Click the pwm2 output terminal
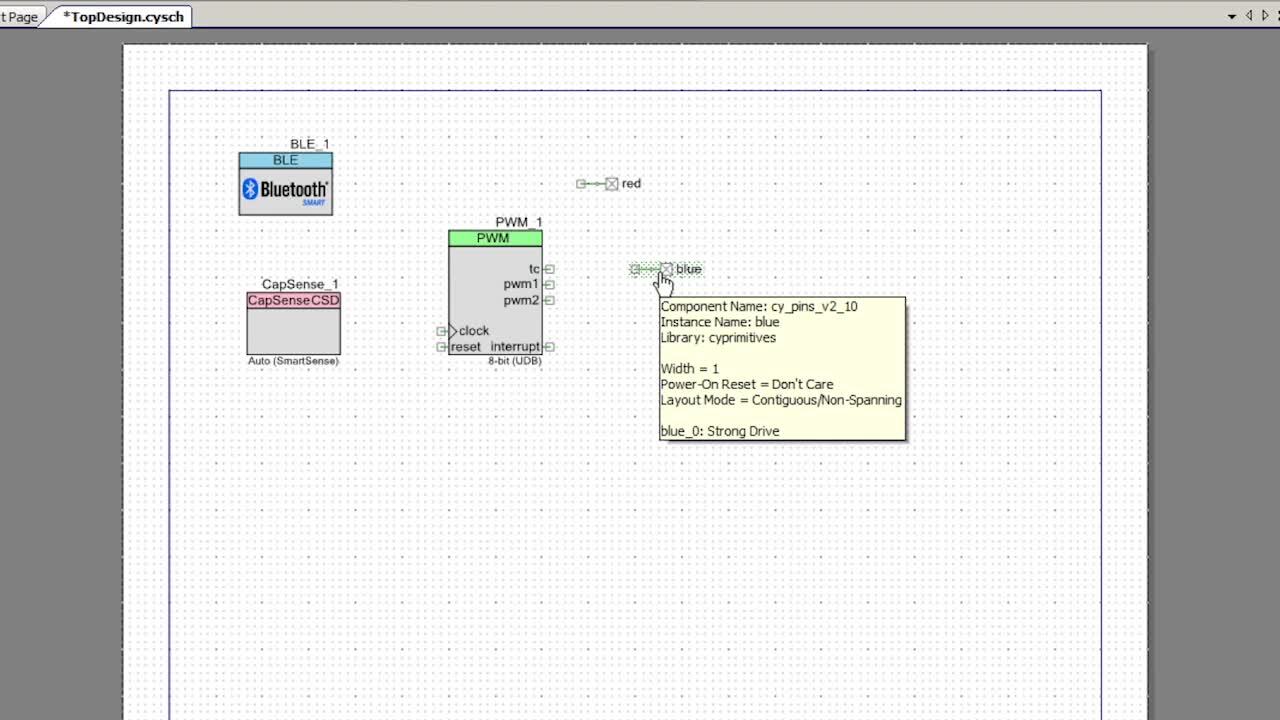Screen dimensions: 1280x720 548,300
